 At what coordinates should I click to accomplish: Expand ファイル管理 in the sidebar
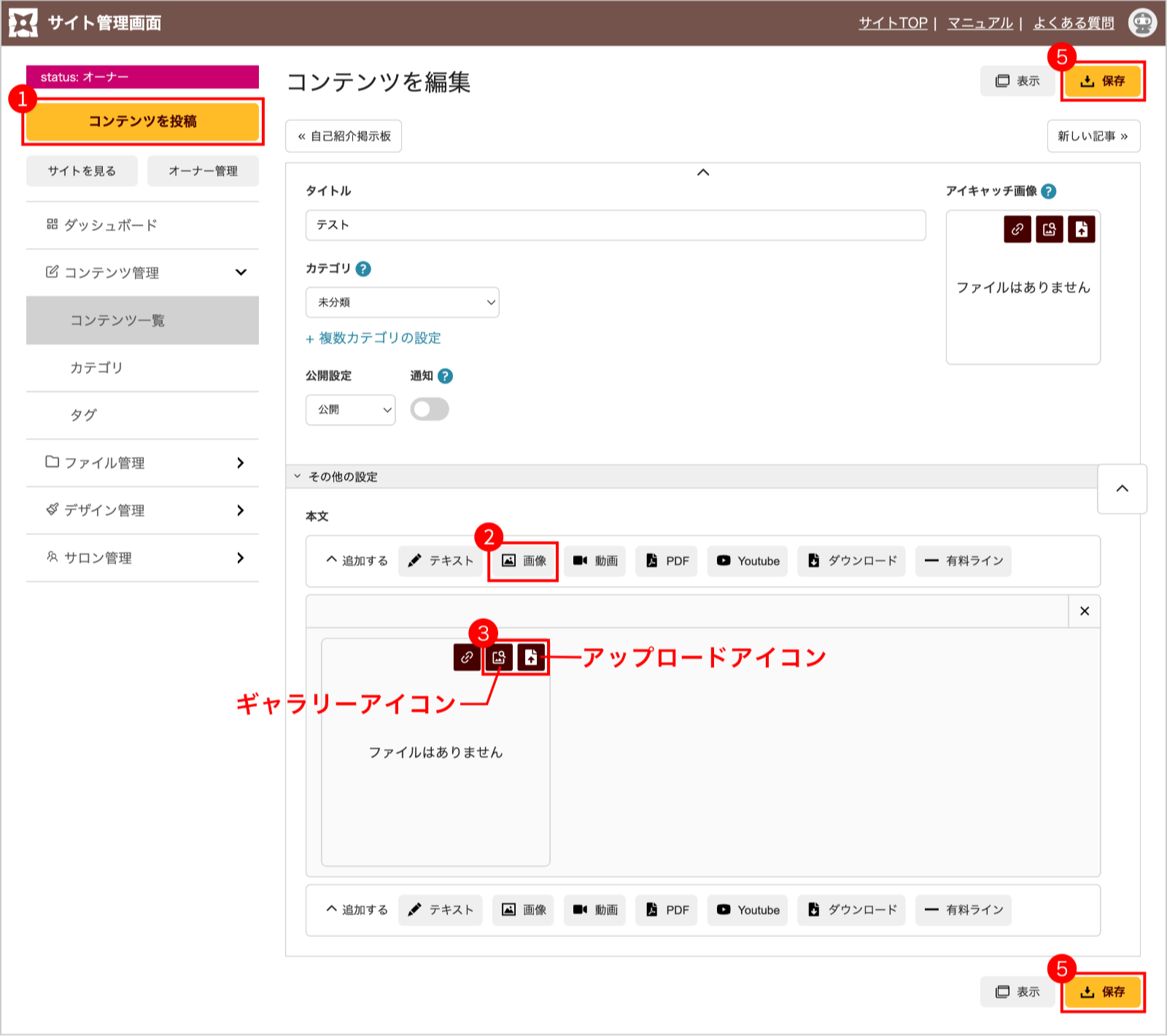[x=143, y=463]
